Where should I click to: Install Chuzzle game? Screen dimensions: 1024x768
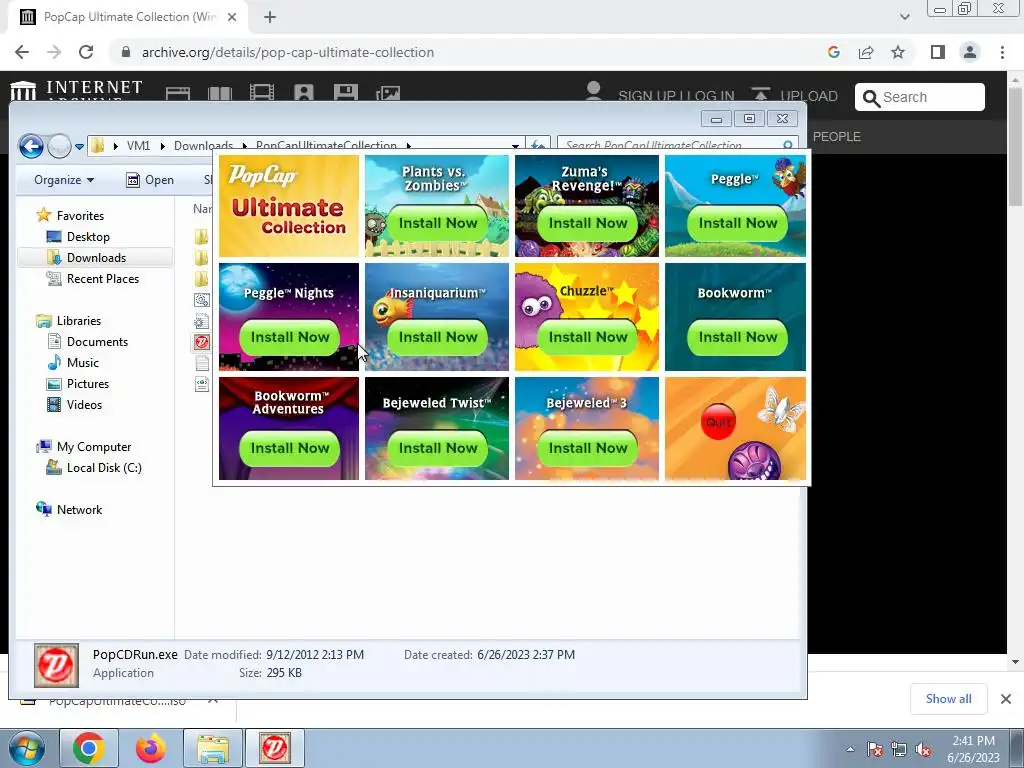click(588, 337)
